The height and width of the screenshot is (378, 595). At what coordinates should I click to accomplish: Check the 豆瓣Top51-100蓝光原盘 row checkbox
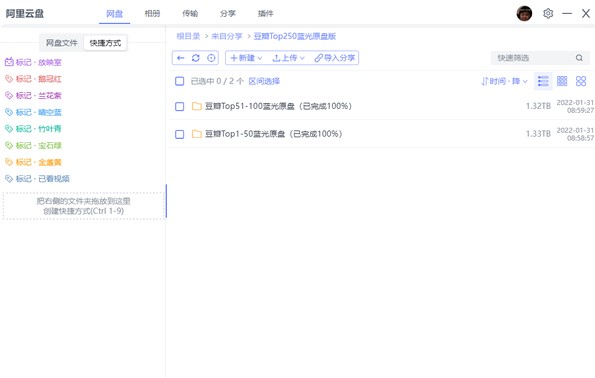coord(179,107)
